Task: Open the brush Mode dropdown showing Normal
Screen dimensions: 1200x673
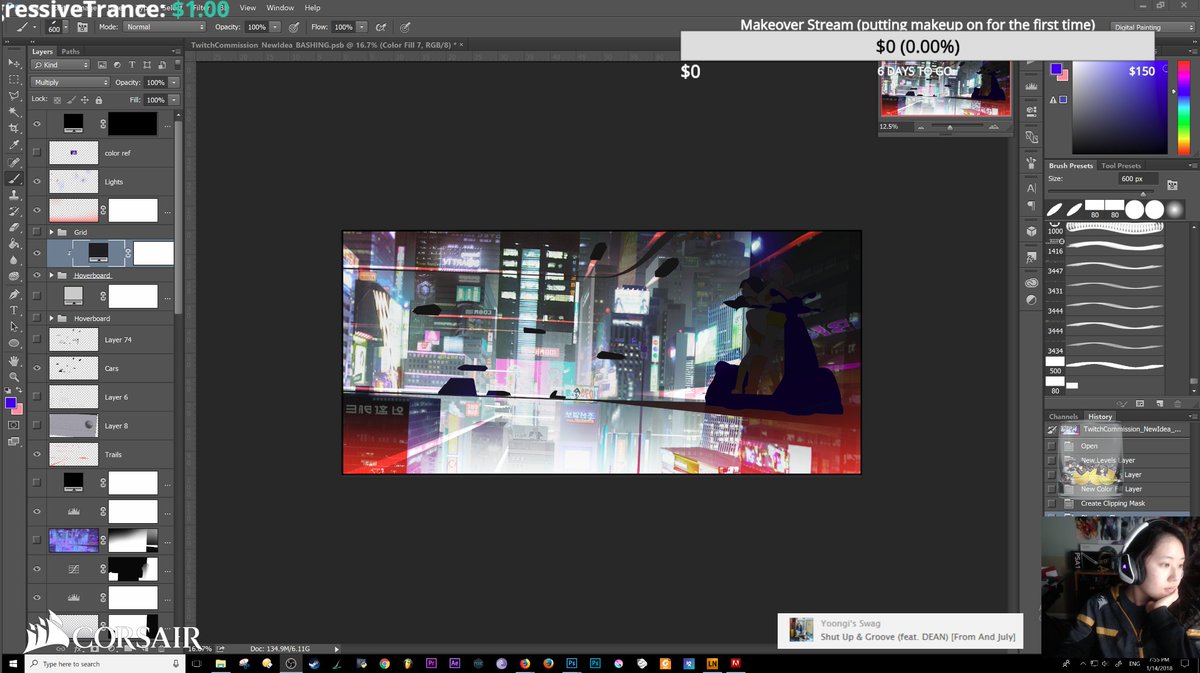Action: [164, 27]
